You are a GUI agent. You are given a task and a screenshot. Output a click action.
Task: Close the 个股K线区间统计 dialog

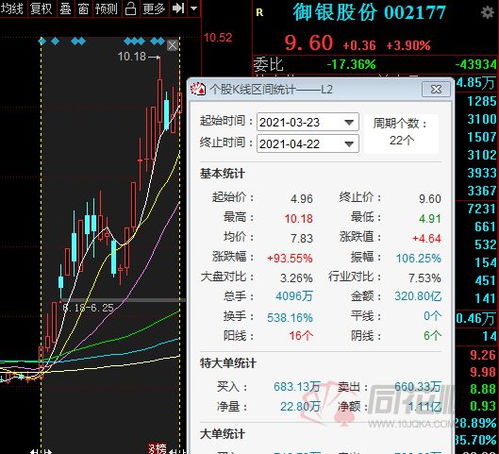pos(436,89)
